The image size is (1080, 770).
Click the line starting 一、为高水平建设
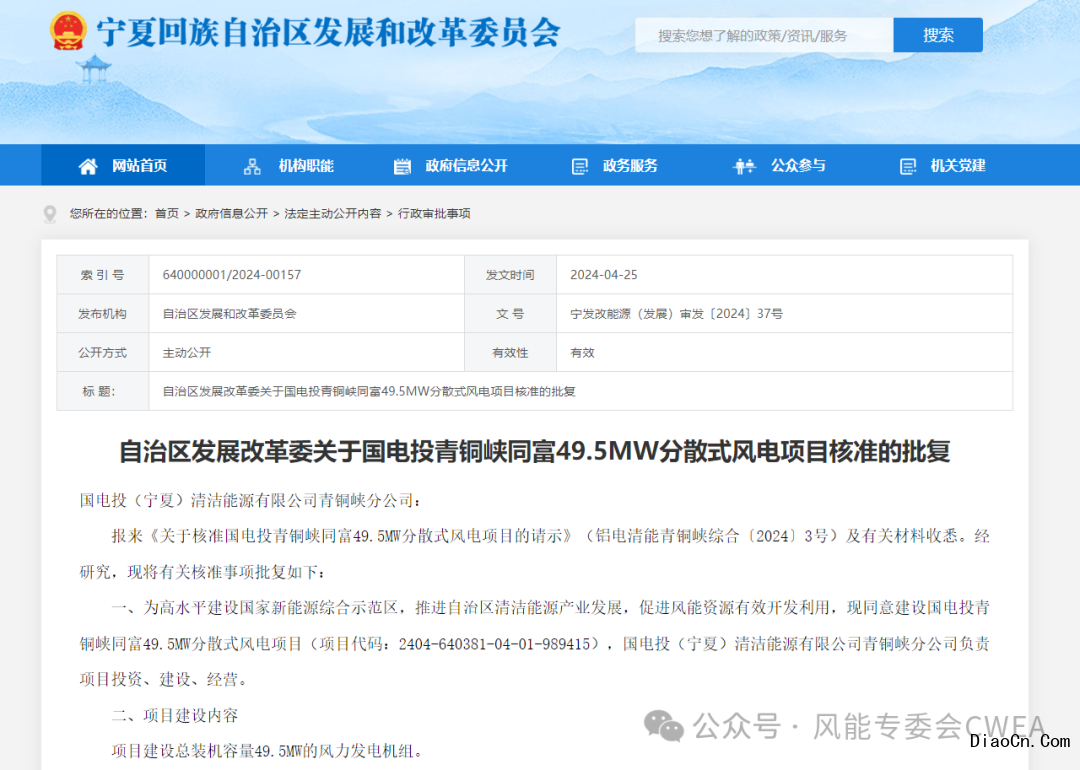pyautogui.click(x=550, y=608)
